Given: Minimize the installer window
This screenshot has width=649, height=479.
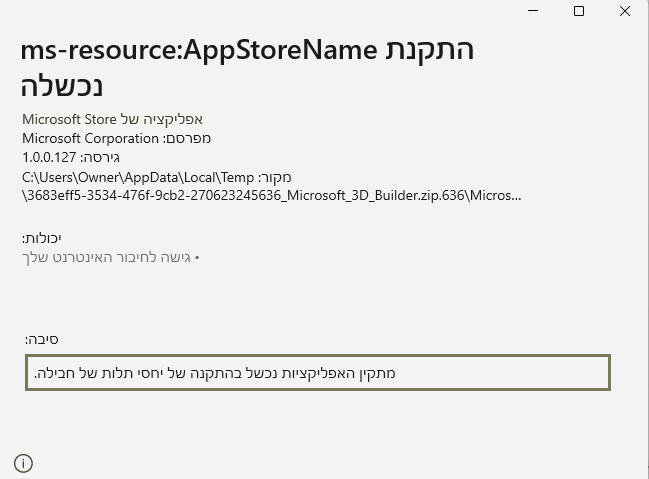Looking at the screenshot, I should [x=532, y=11].
